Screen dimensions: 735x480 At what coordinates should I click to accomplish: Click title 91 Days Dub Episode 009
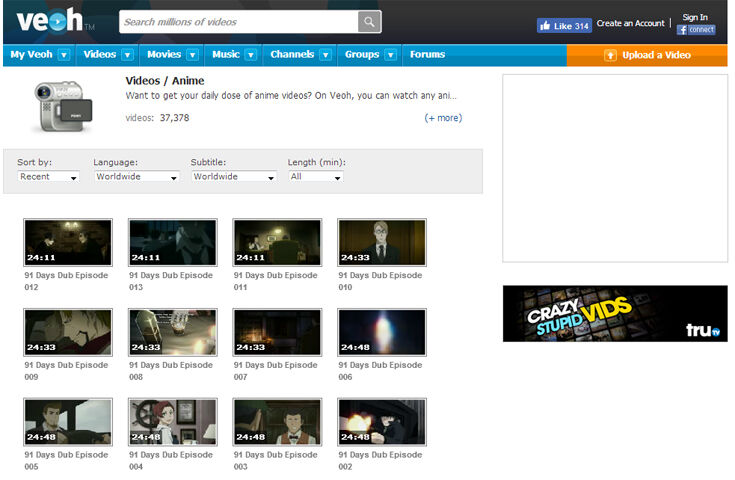[66, 371]
